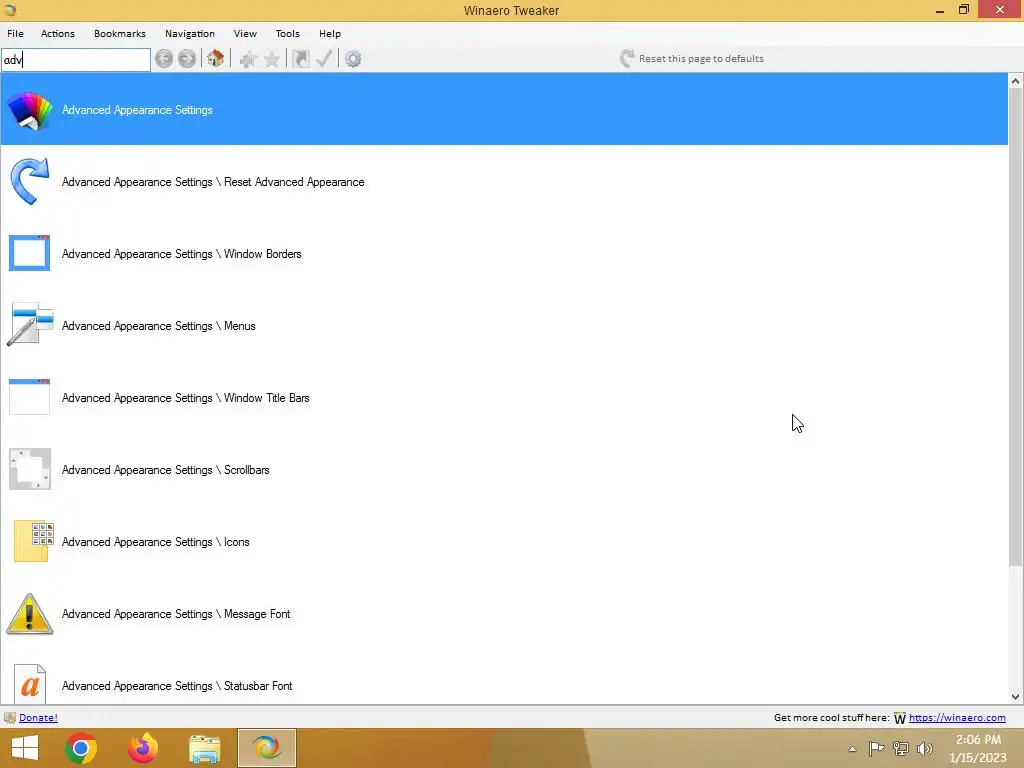Image resolution: width=1024 pixels, height=768 pixels.
Task: Open the bookmarks star icon
Action: [x=272, y=59]
